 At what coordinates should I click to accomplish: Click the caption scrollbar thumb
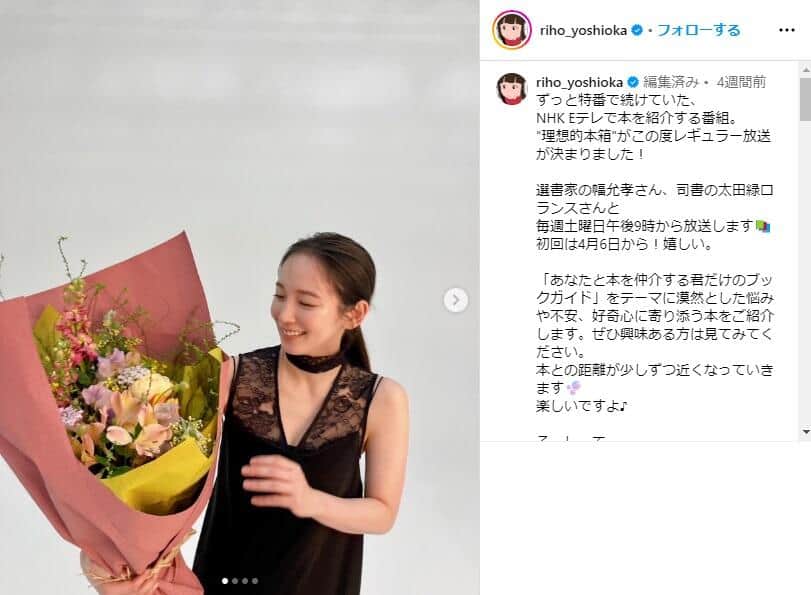(805, 98)
